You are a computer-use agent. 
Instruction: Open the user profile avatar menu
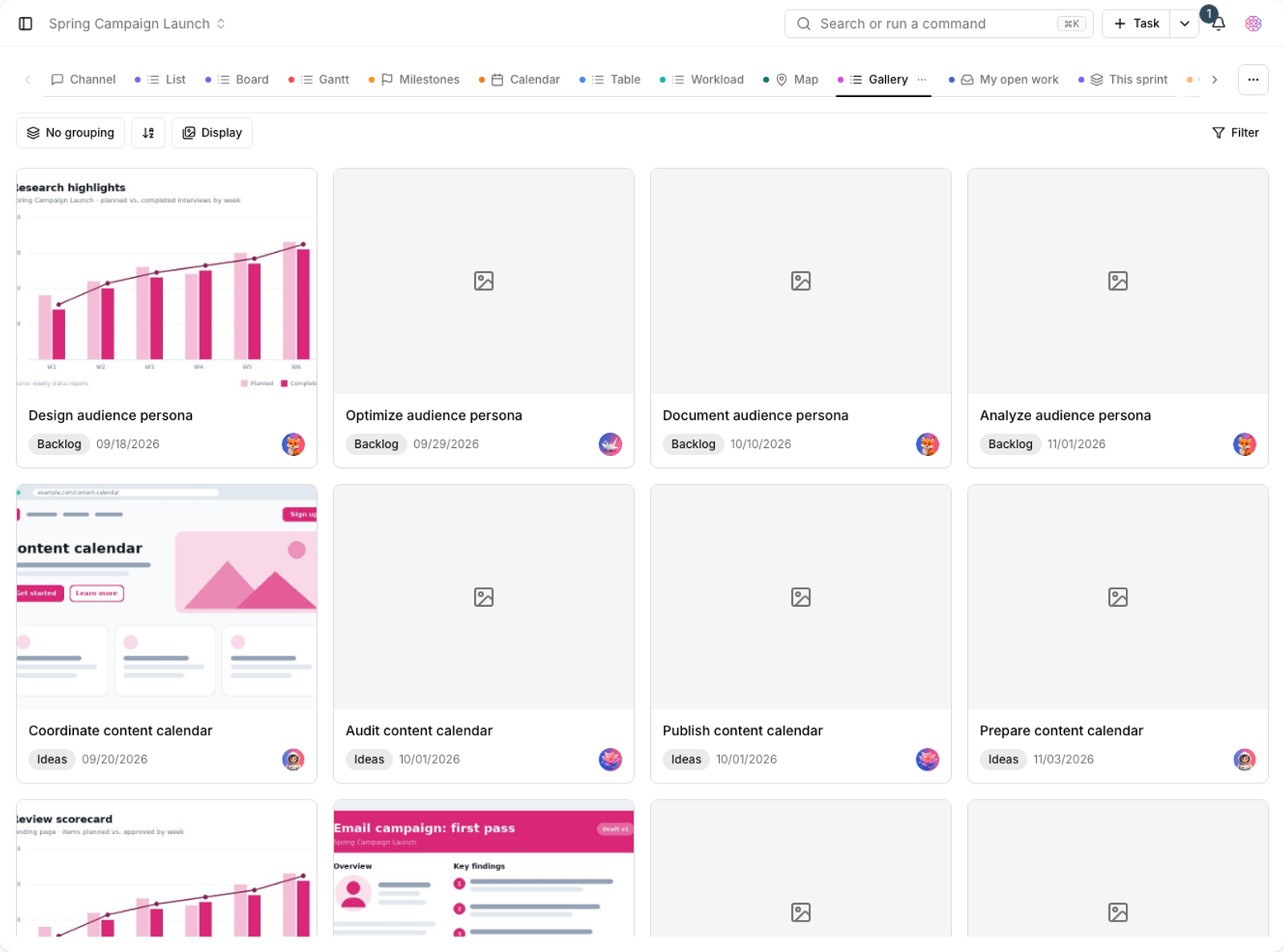1254,23
